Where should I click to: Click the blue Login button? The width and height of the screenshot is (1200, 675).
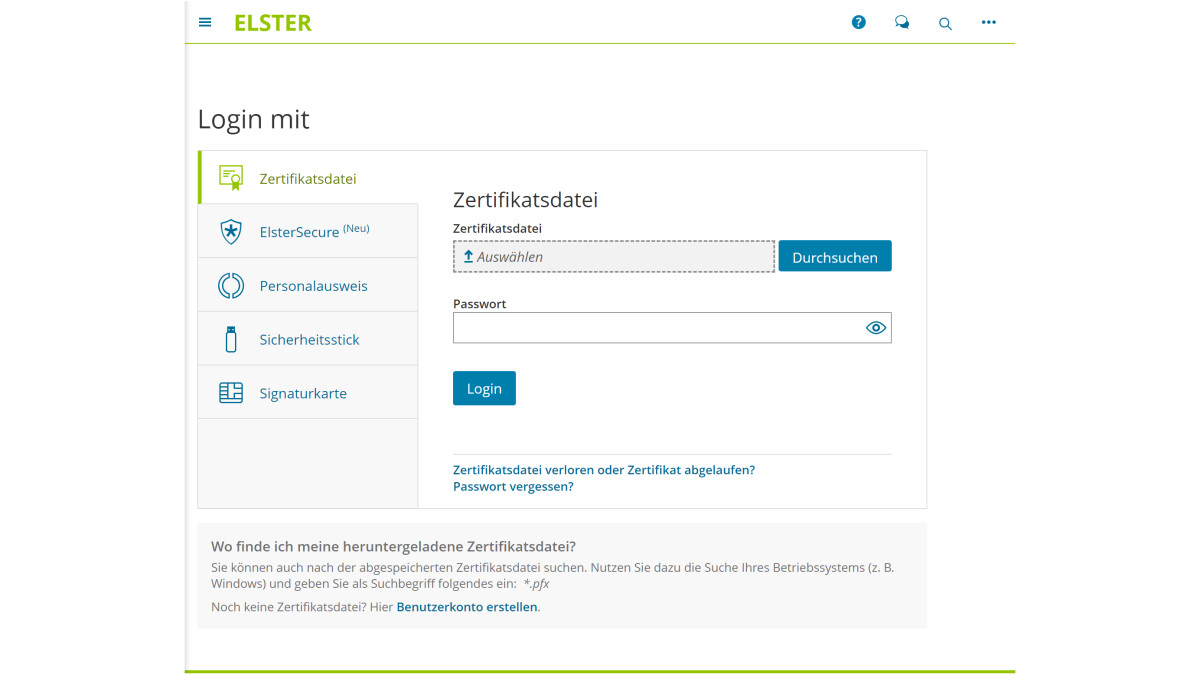click(x=484, y=388)
